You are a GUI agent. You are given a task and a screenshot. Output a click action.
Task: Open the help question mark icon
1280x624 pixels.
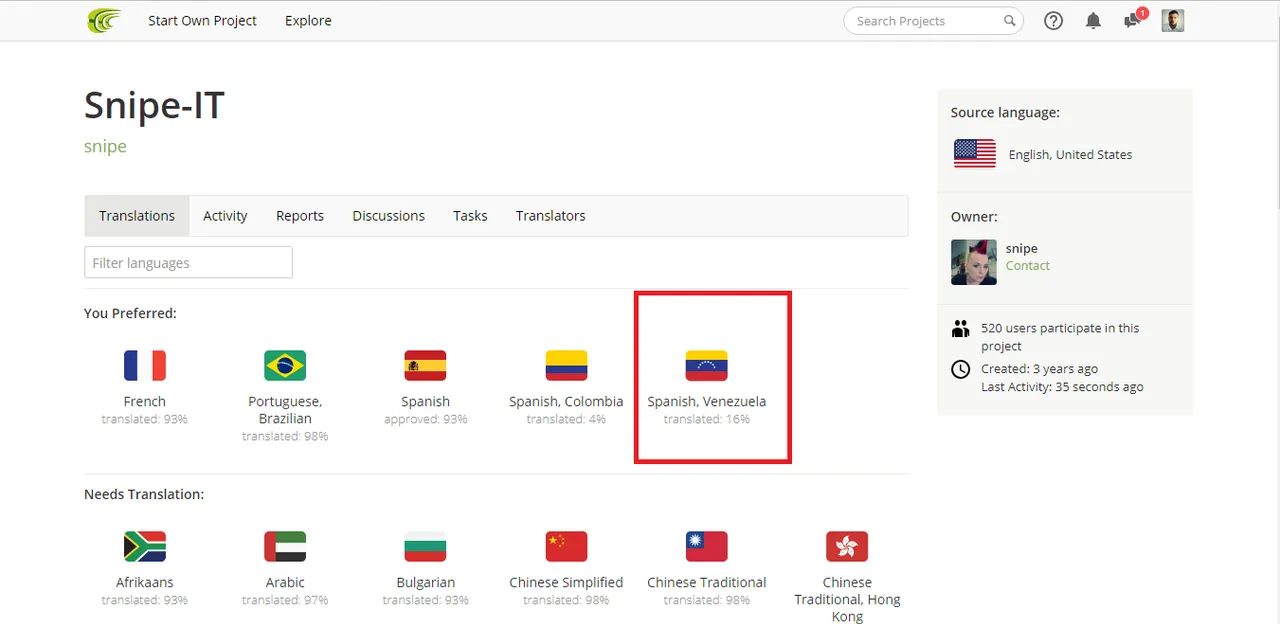(1053, 20)
